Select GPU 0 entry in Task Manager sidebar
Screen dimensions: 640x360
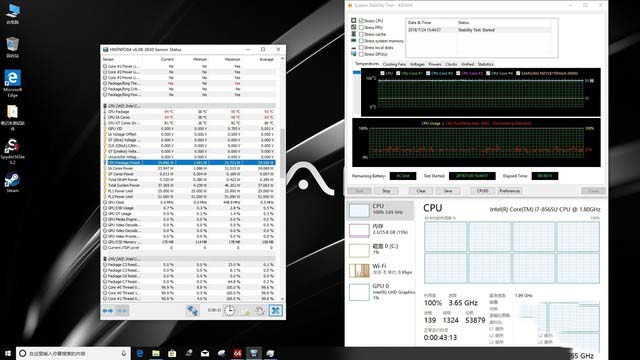380,292
